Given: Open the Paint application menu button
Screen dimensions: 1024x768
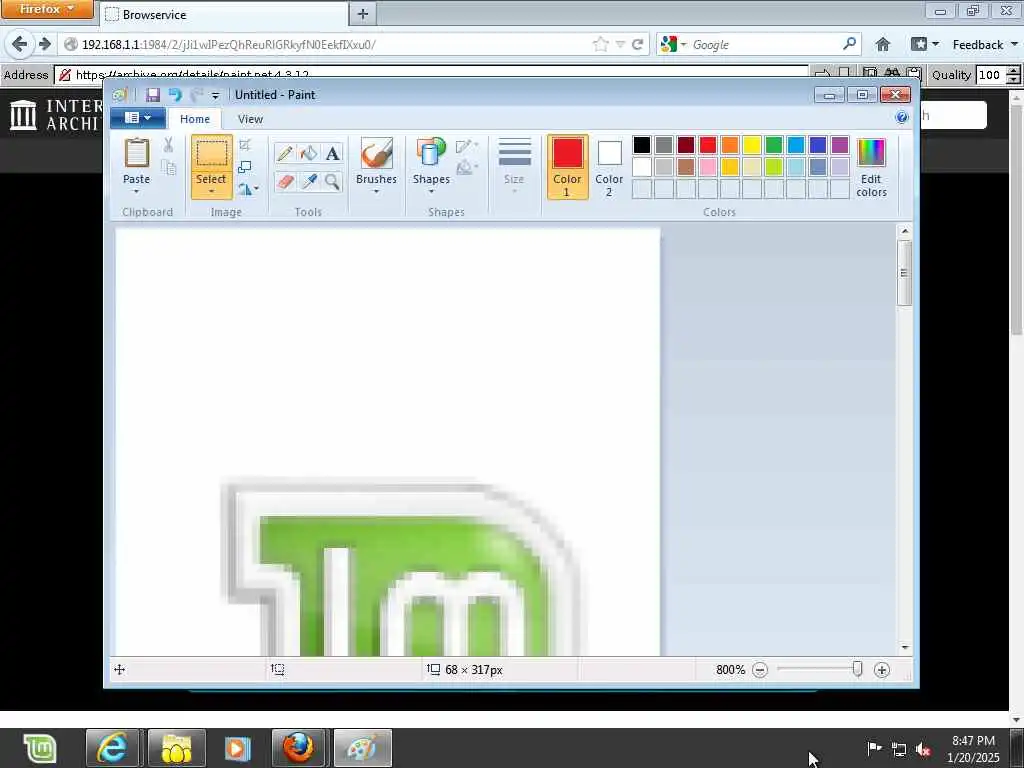Looking at the screenshot, I should [x=137, y=118].
